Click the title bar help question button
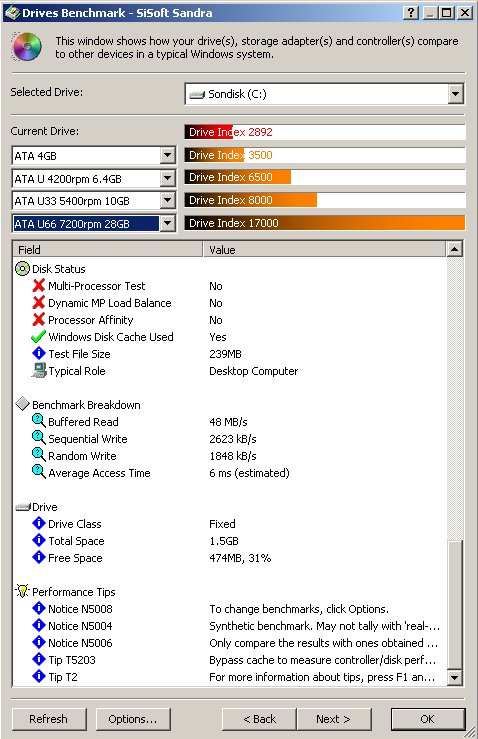This screenshot has height=739, width=478. point(411,13)
